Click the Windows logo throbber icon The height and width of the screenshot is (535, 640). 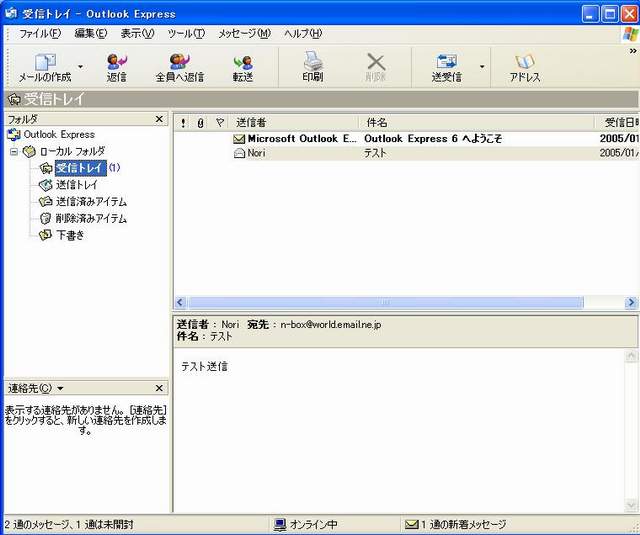631,34
